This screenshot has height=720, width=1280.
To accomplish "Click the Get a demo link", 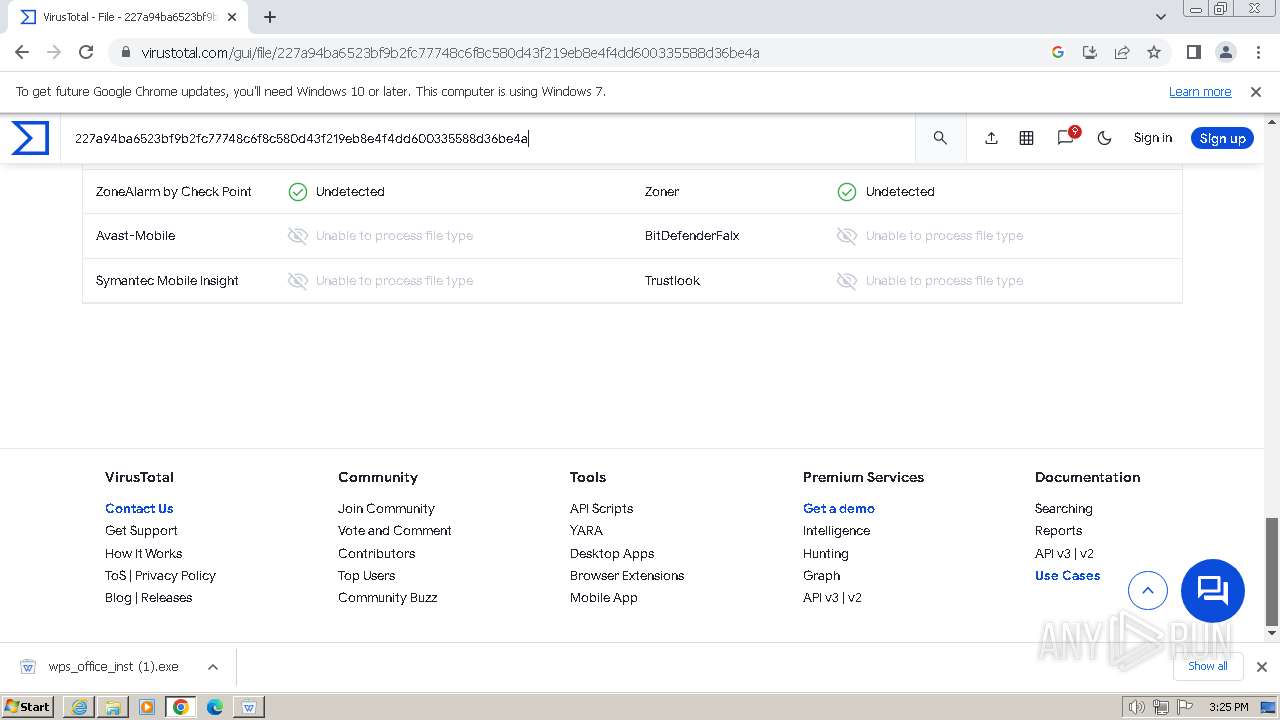I will click(838, 508).
